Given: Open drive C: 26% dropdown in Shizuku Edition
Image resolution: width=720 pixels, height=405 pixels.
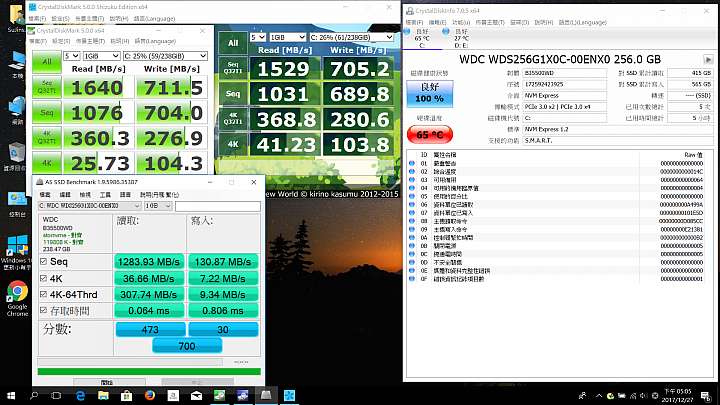Looking at the screenshot, I should (352, 37).
